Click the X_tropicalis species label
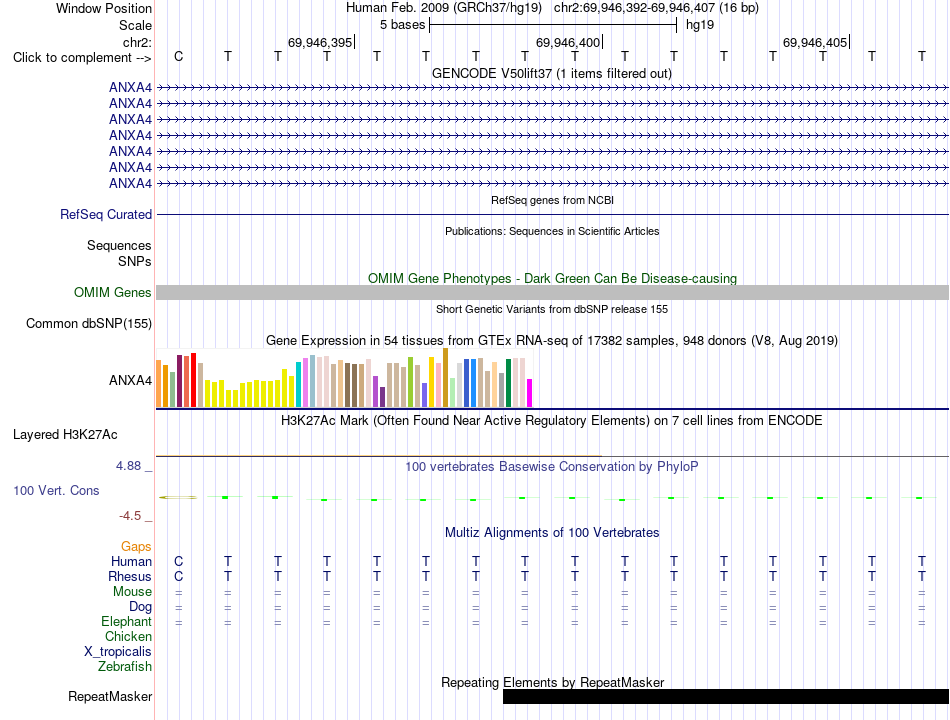950x720 pixels. pos(118,652)
